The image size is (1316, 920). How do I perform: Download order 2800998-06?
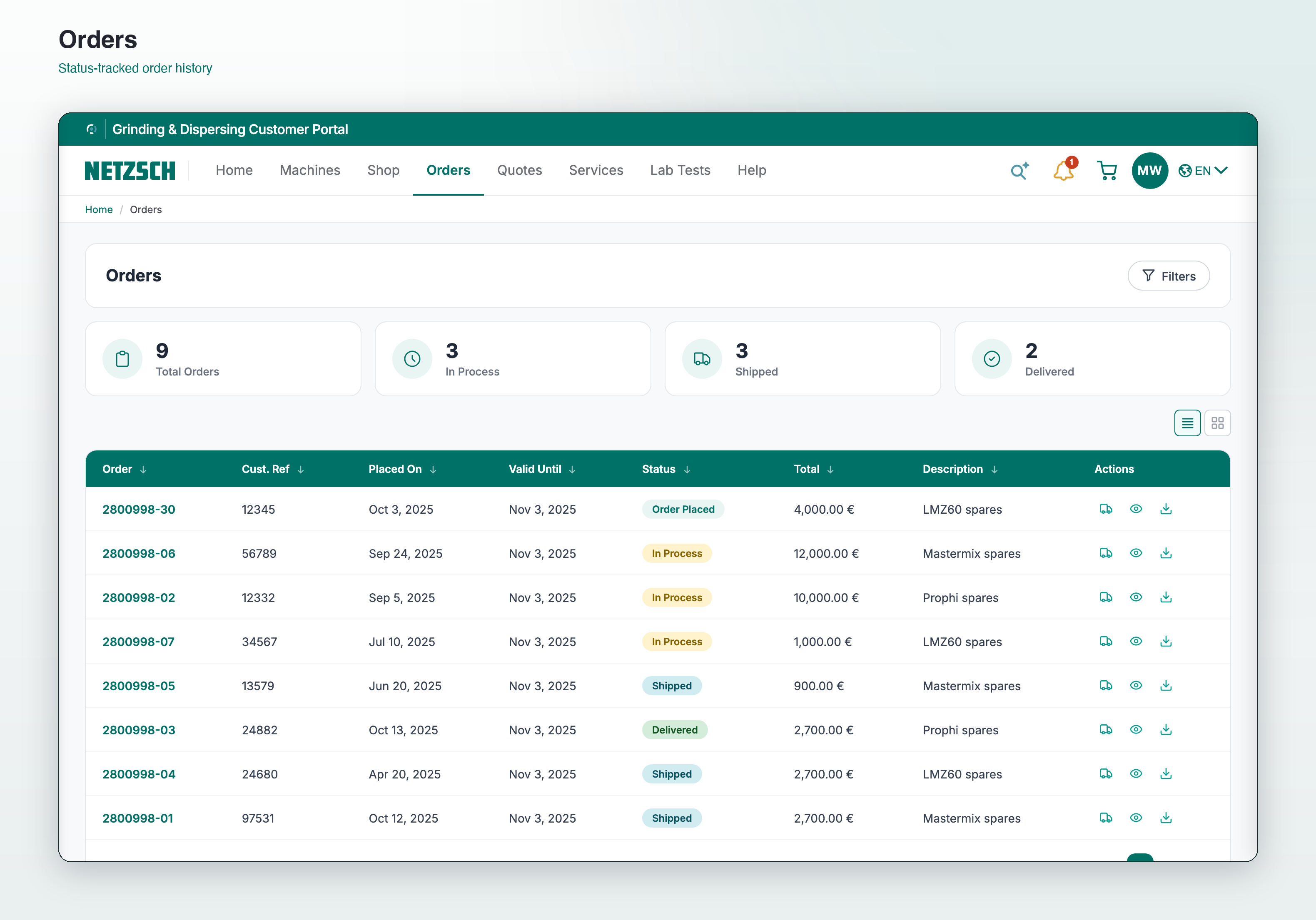click(x=1166, y=553)
